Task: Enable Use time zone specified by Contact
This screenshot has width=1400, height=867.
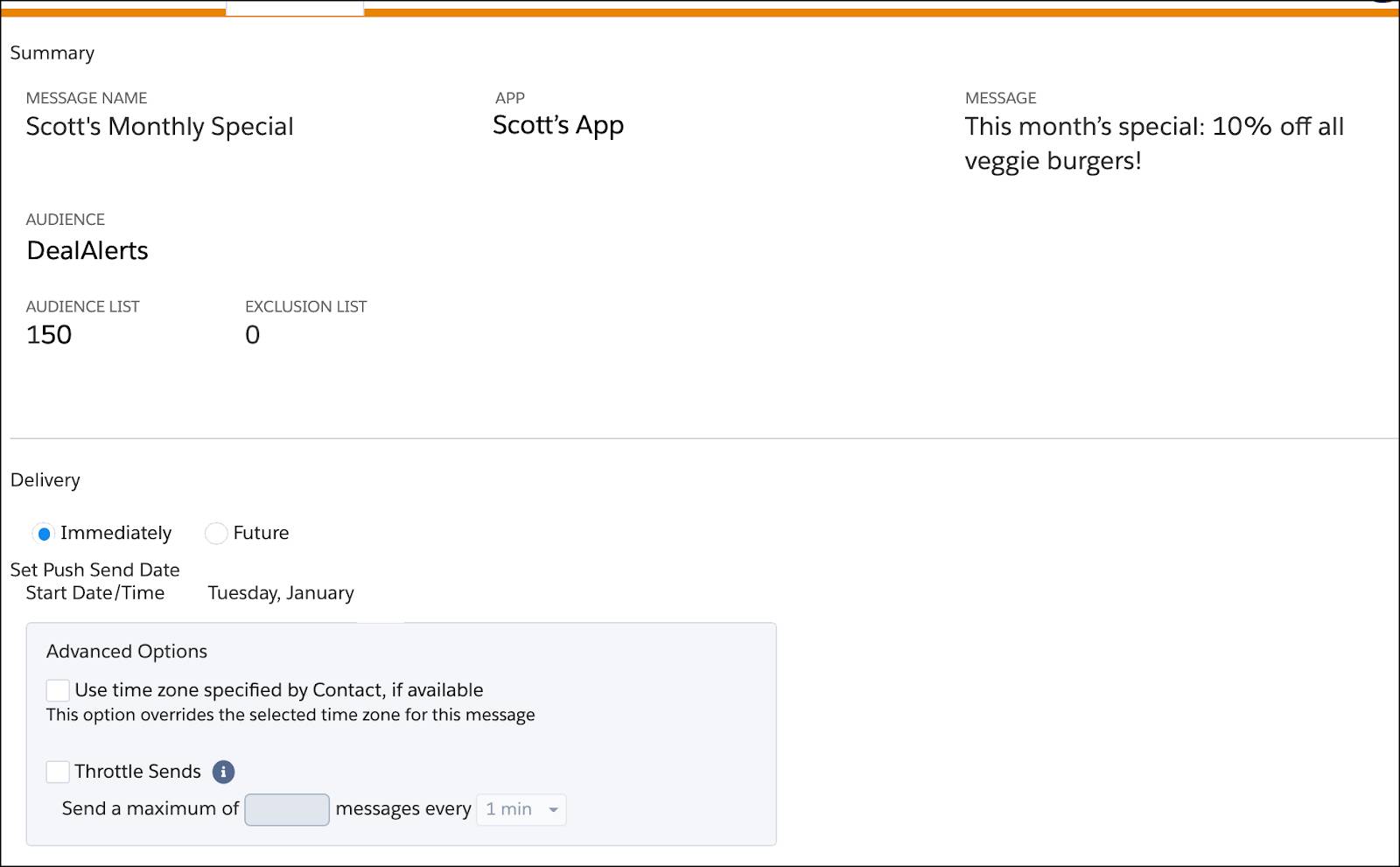Action: [x=58, y=690]
